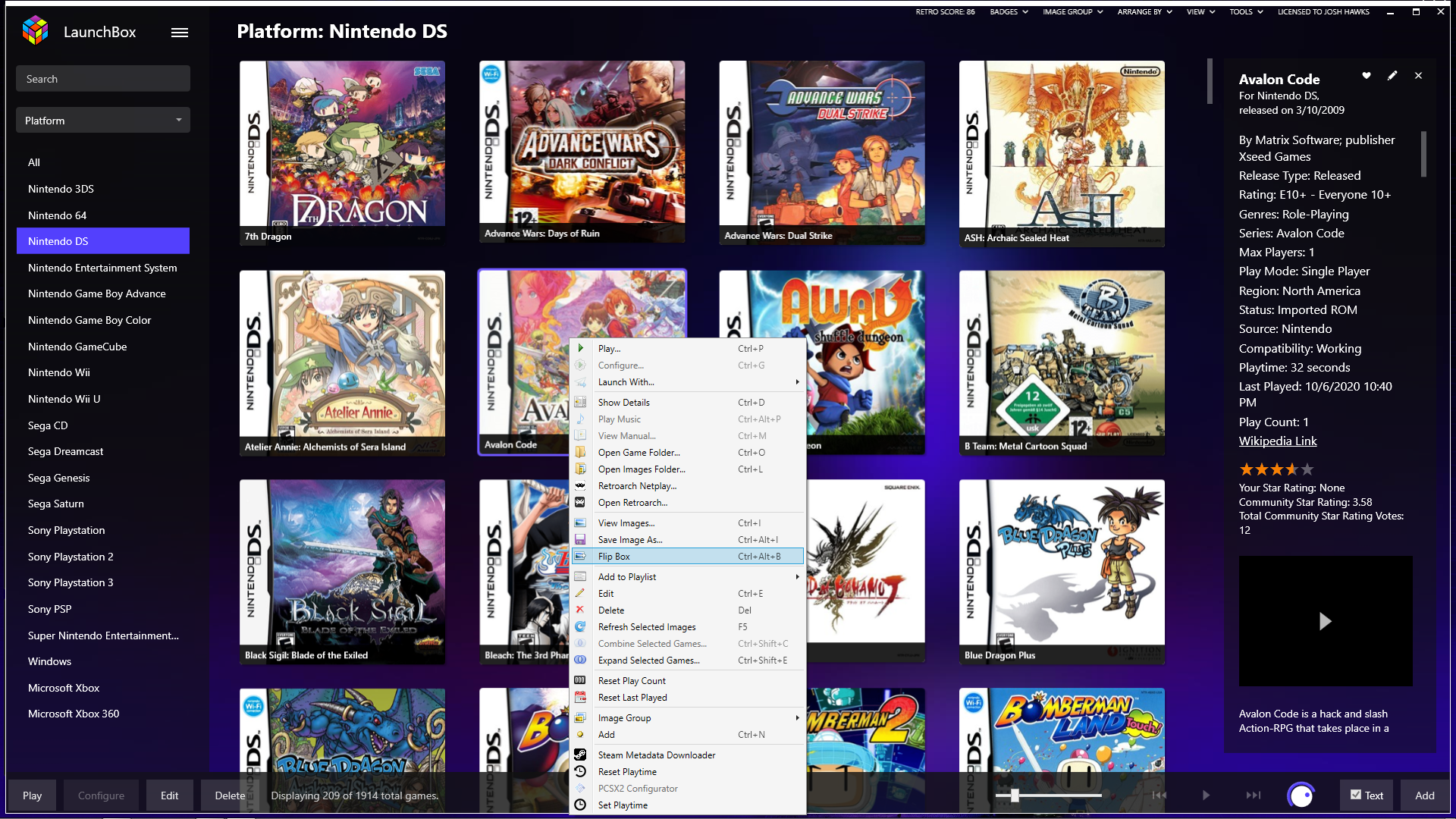The image size is (1456, 819).
Task: Click the Play button in bottom bar
Action: [x=32, y=795]
